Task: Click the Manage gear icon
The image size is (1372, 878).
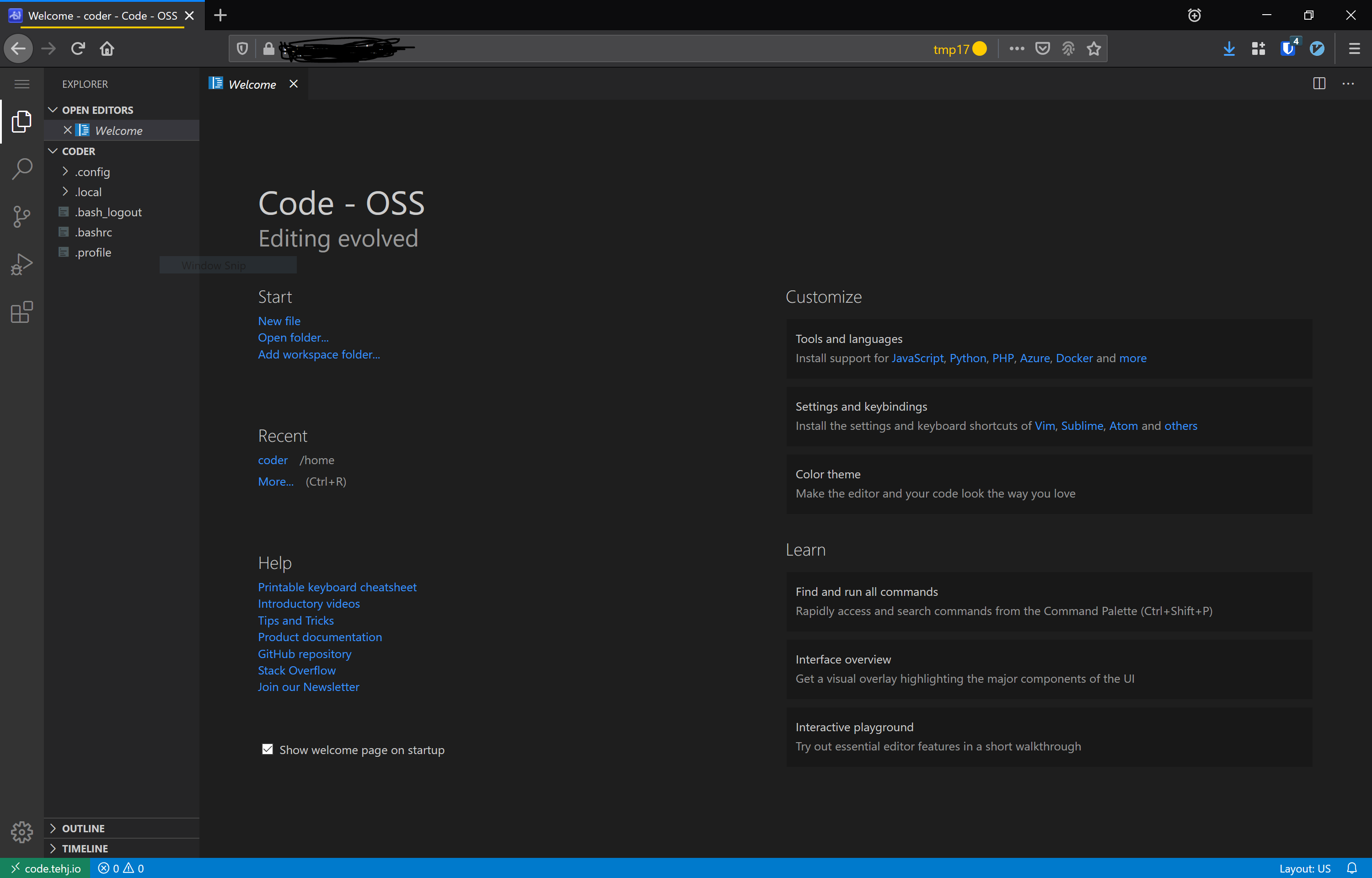Action: pos(21,832)
